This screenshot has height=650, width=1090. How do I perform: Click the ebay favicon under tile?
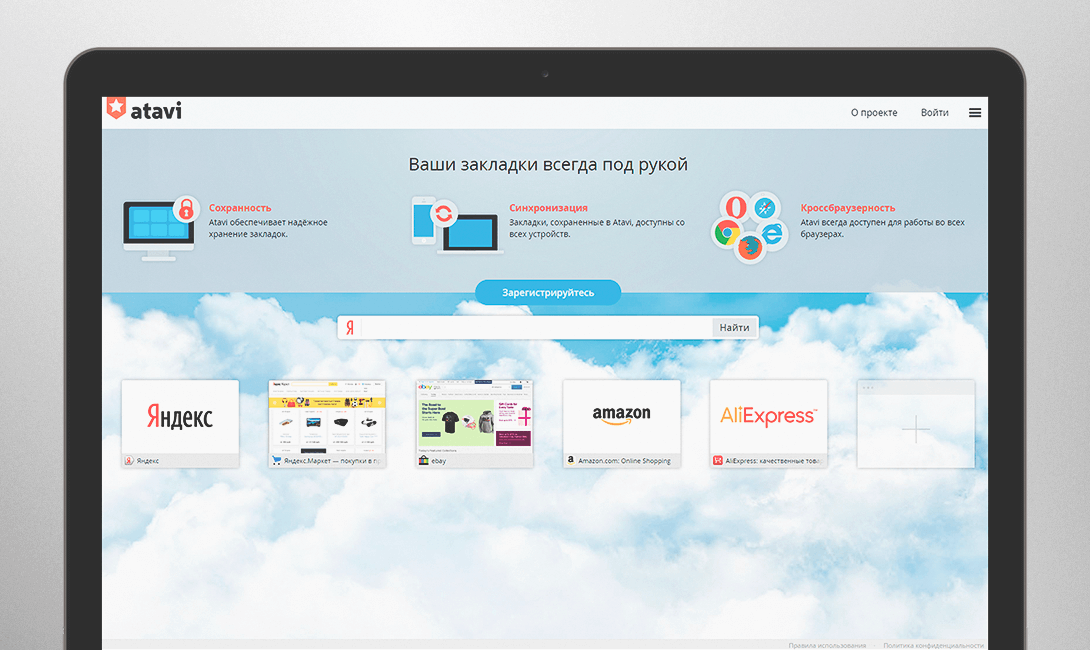click(423, 460)
